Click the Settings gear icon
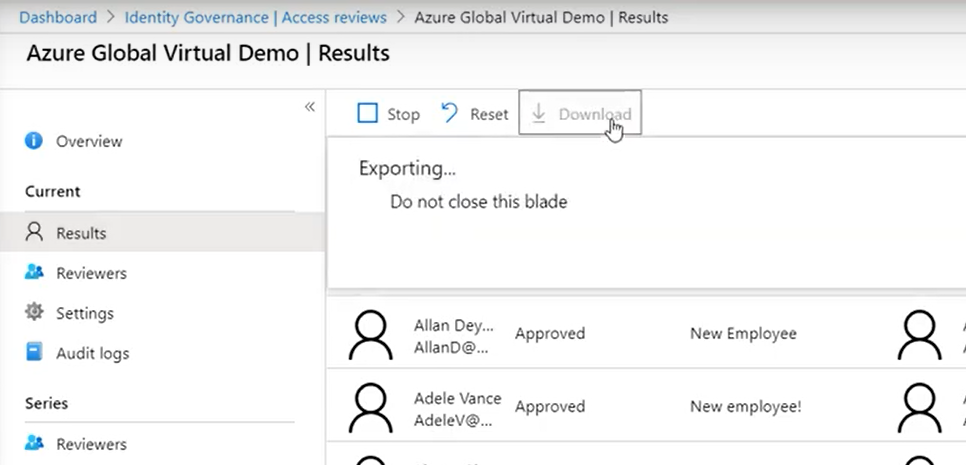Screen dimensions: 966x465 coord(34,312)
